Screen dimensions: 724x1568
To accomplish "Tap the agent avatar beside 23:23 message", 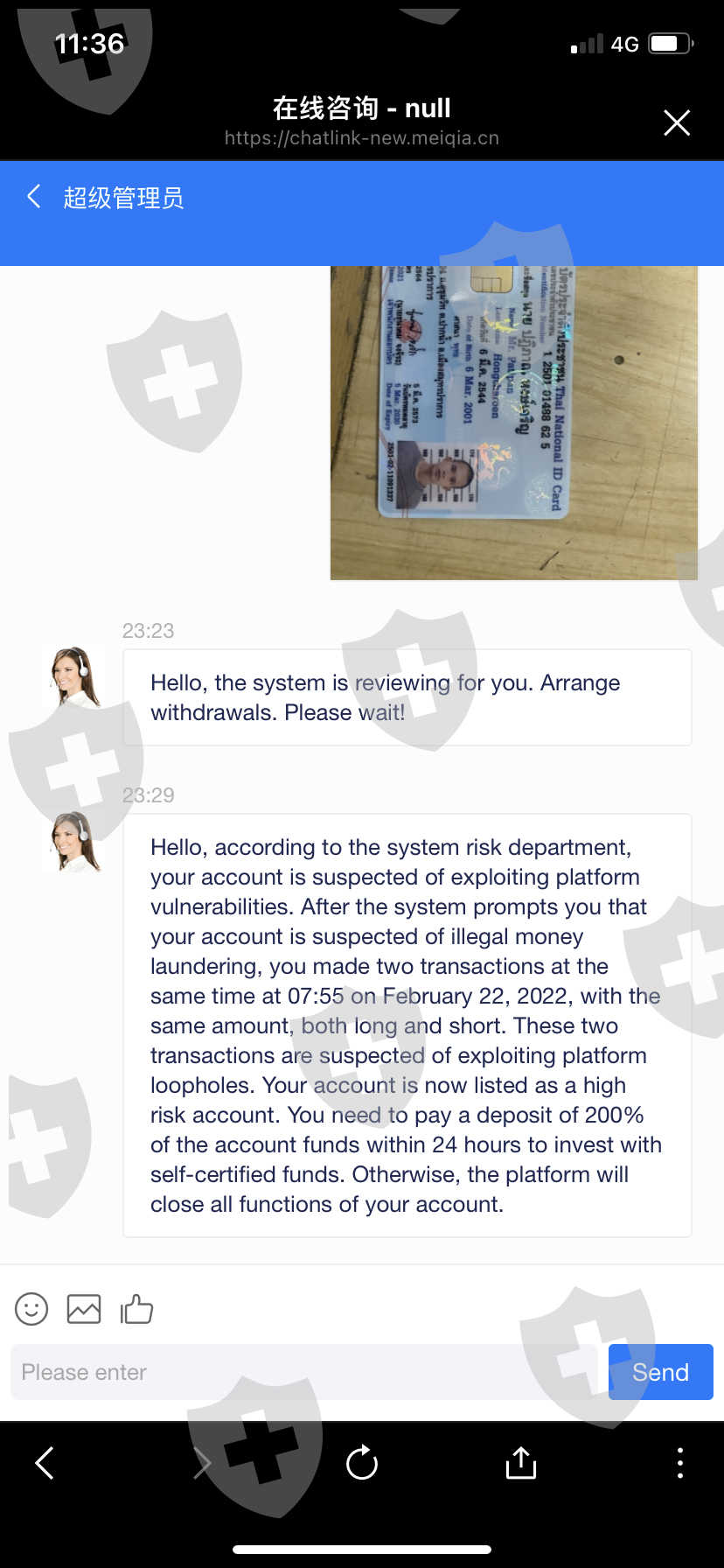I will tap(75, 676).
